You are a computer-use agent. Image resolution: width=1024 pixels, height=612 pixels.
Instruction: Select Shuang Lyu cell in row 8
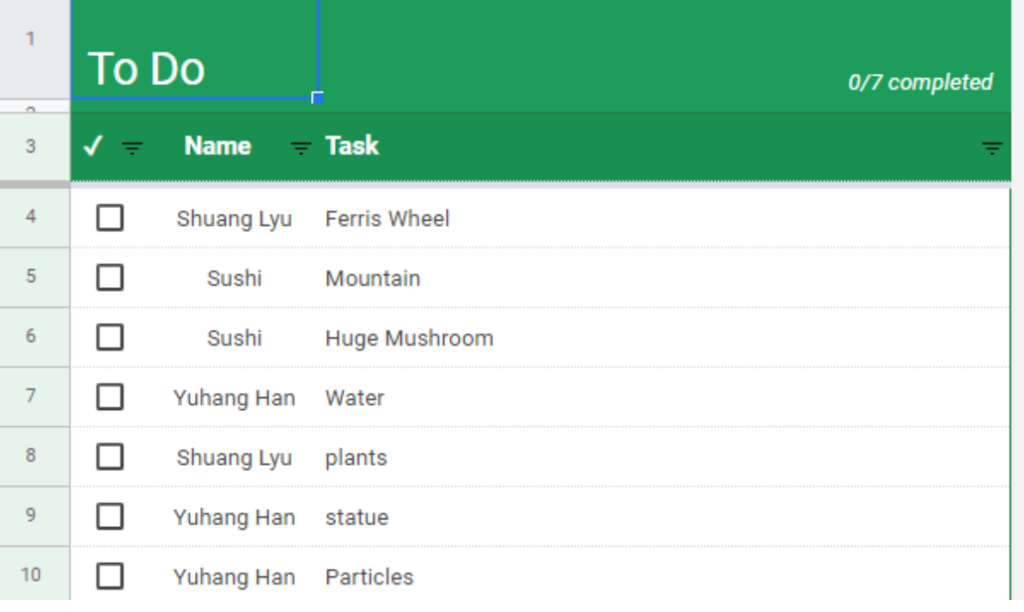point(234,457)
